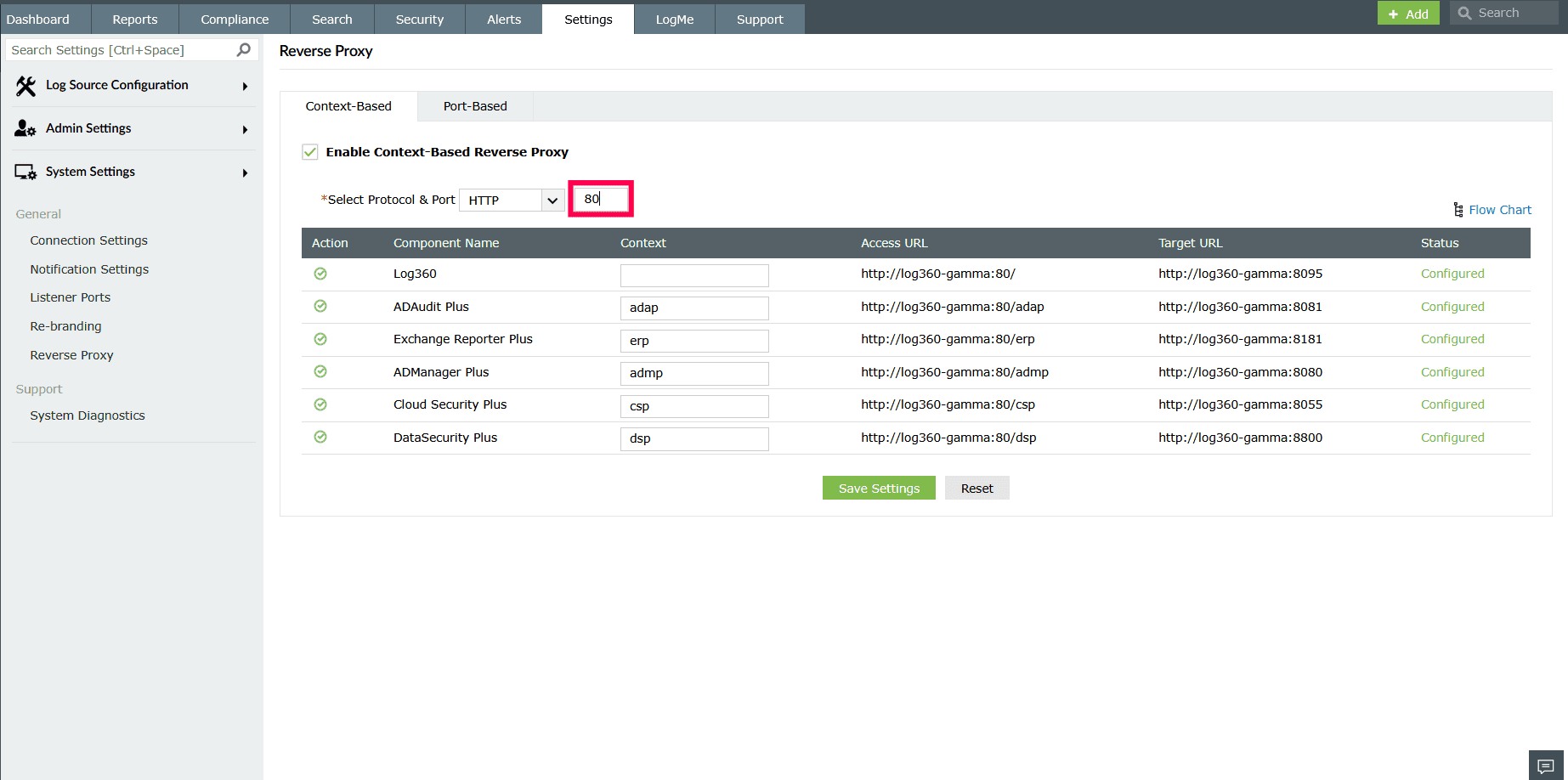
Task: Click the action icon for DataSecurity Plus
Action: [320, 437]
